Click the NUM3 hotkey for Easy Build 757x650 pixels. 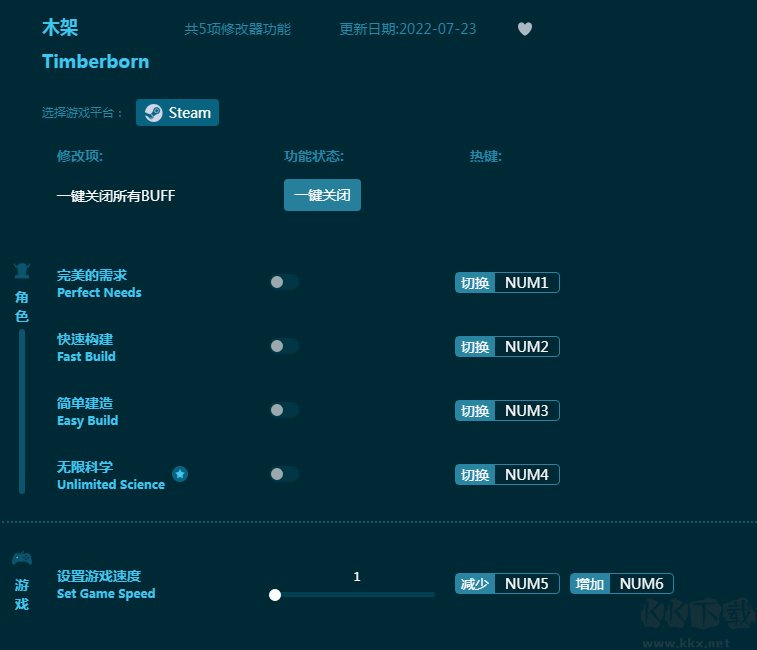(507, 411)
